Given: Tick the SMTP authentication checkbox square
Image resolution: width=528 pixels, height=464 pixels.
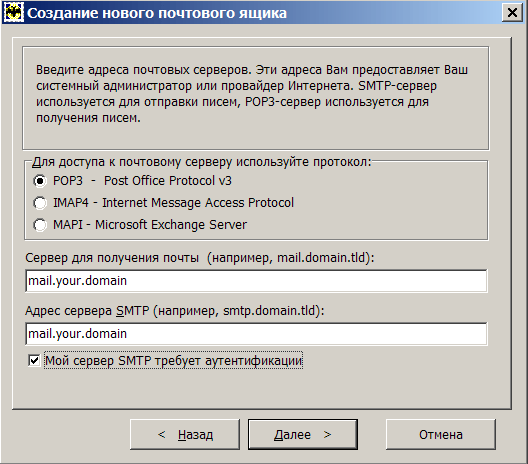Looking at the screenshot, I should (x=34, y=361).
